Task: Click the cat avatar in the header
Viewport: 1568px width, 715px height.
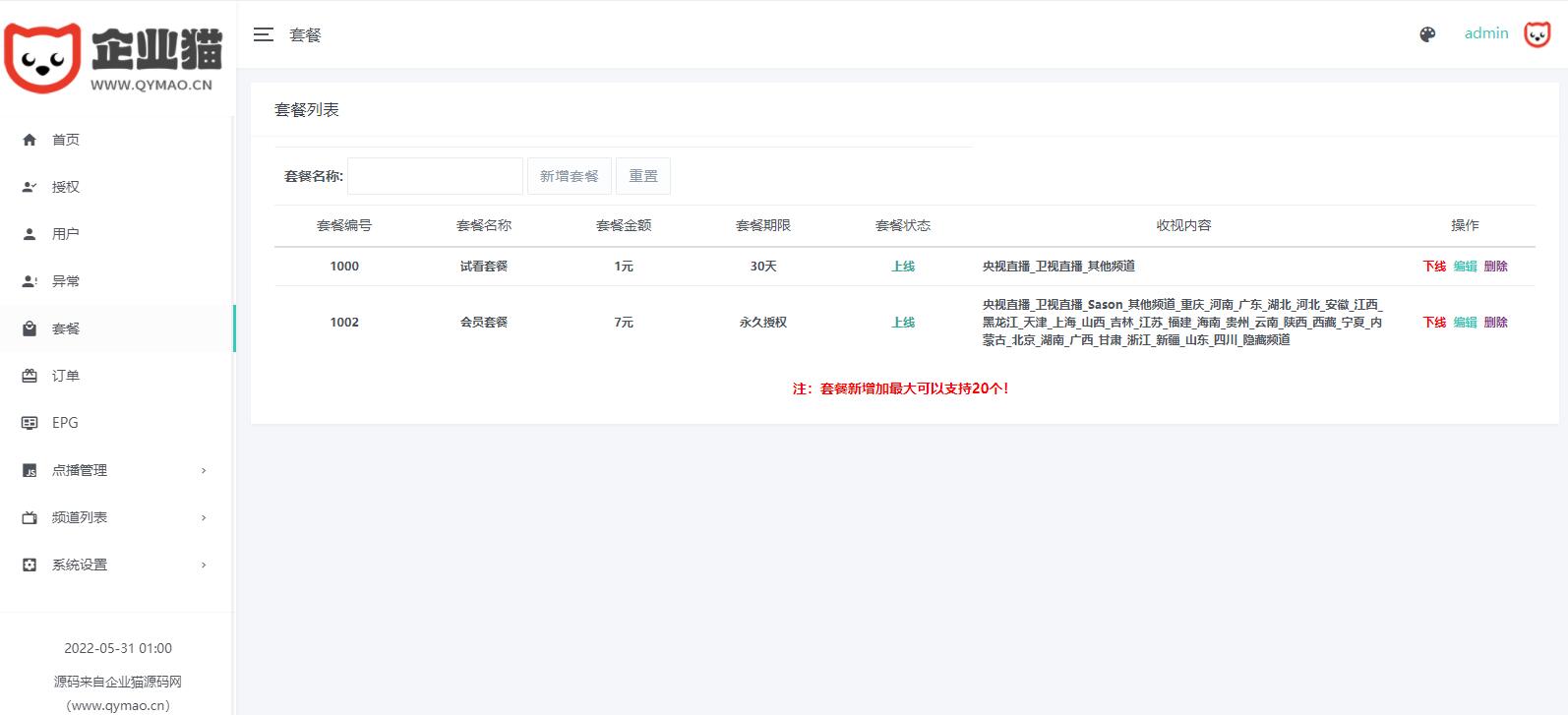Action: click(x=1537, y=34)
